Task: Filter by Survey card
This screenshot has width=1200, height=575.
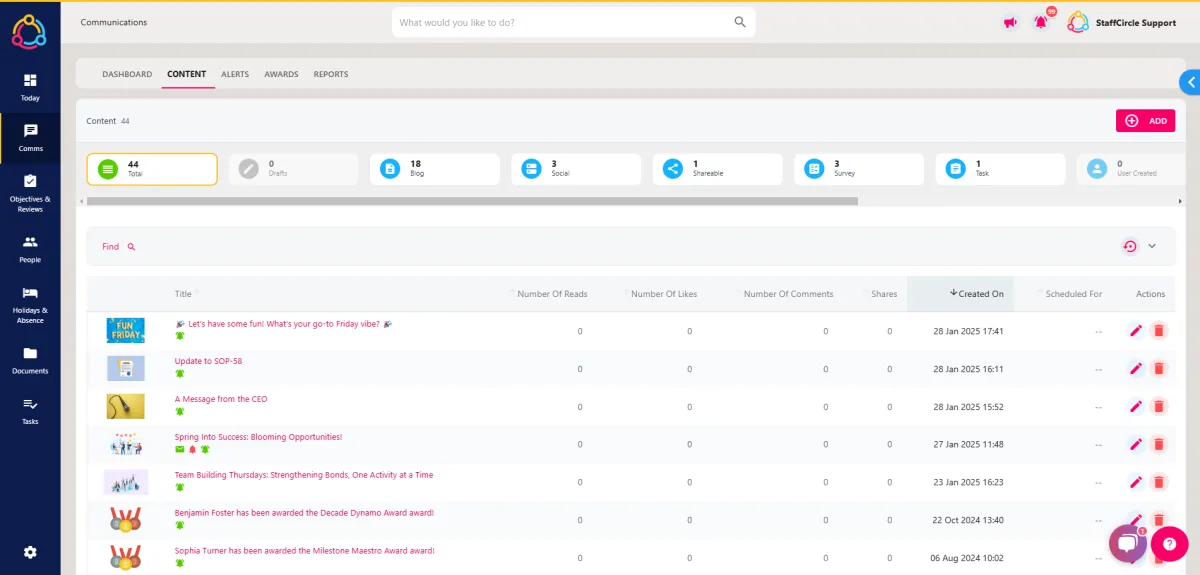Action: [x=859, y=169]
